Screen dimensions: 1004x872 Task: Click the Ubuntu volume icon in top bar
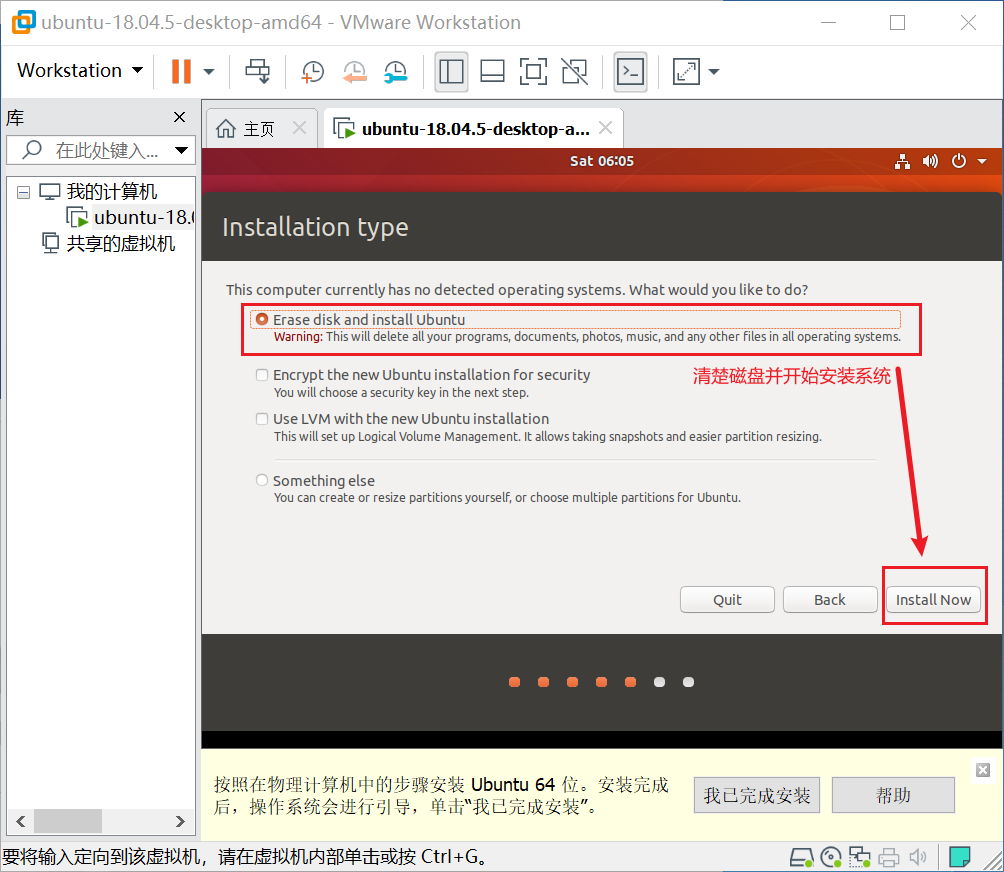pyautogui.click(x=930, y=161)
